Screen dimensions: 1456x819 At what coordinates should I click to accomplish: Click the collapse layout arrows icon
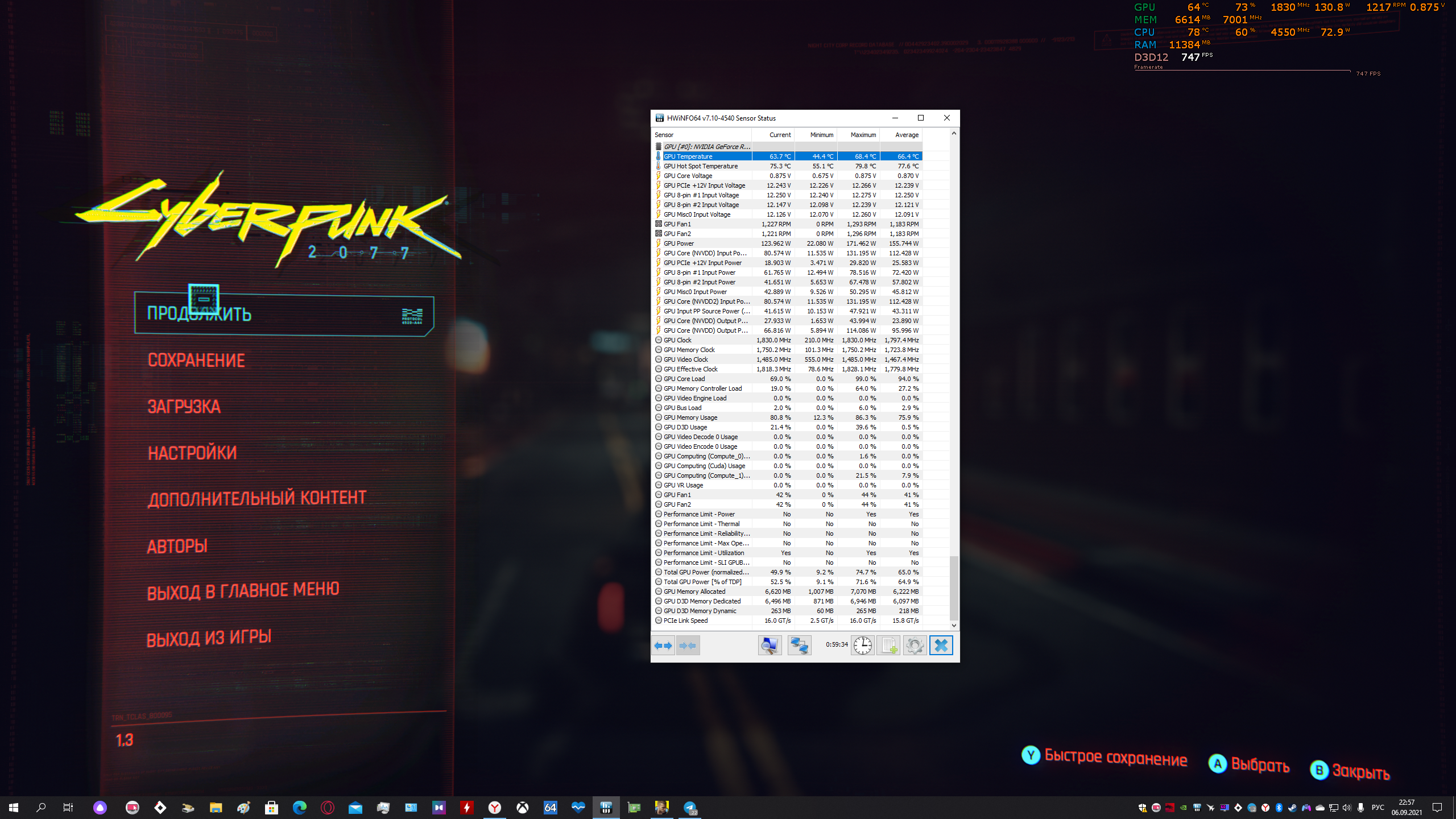pyautogui.click(x=688, y=646)
